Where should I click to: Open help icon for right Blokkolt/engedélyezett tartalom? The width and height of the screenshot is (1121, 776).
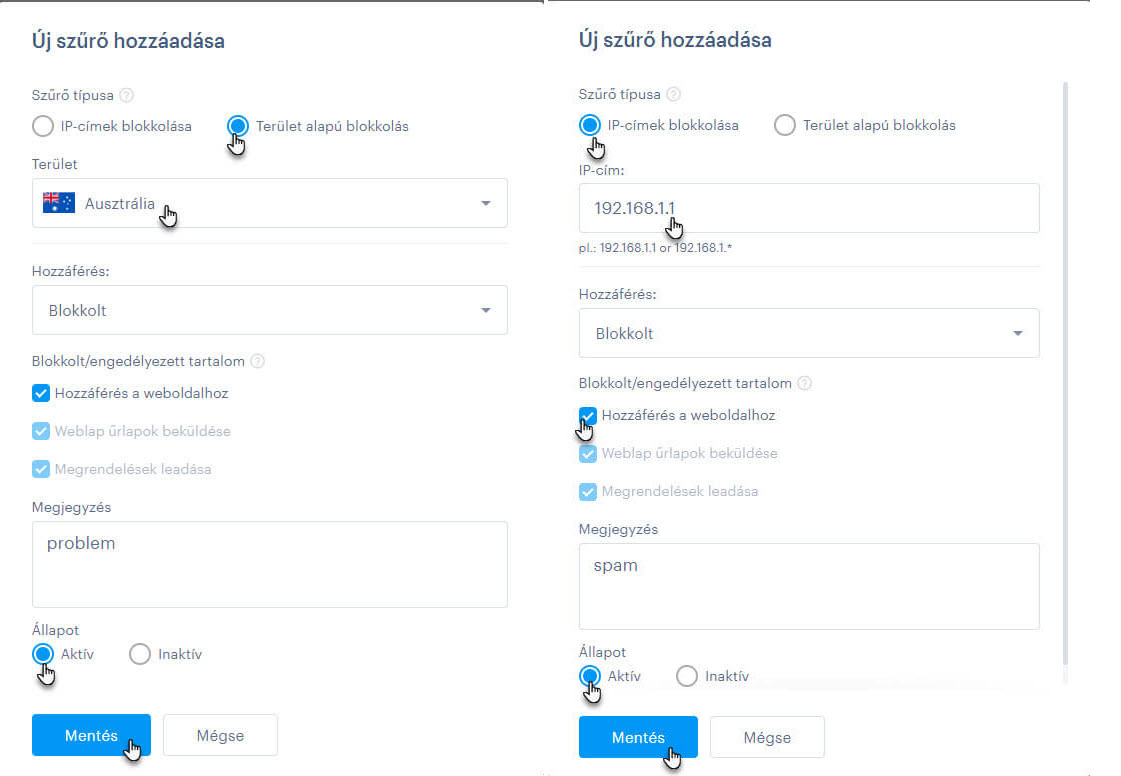pyautogui.click(x=804, y=383)
